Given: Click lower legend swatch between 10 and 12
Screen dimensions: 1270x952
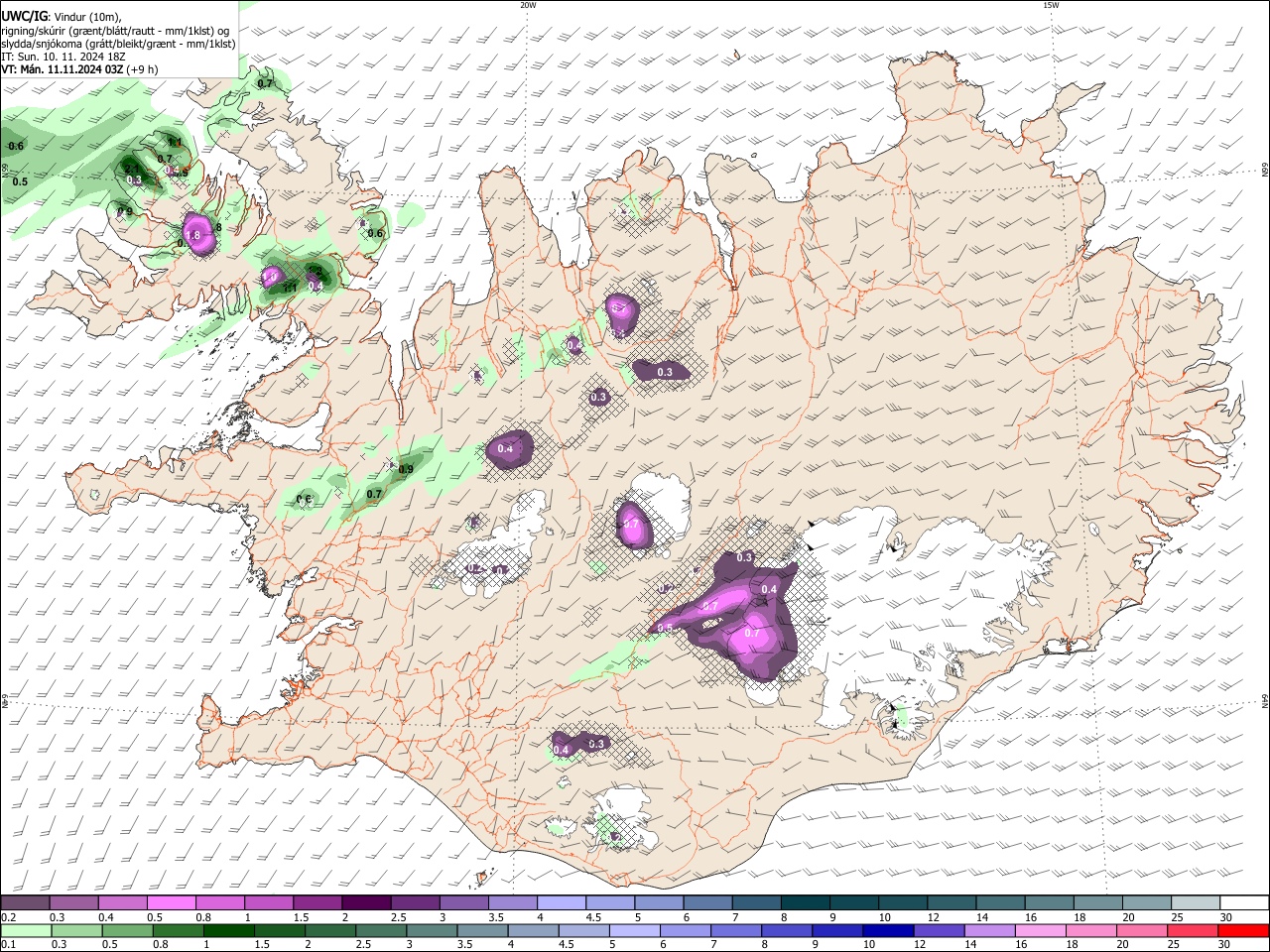Looking at the screenshot, I should point(888,930).
